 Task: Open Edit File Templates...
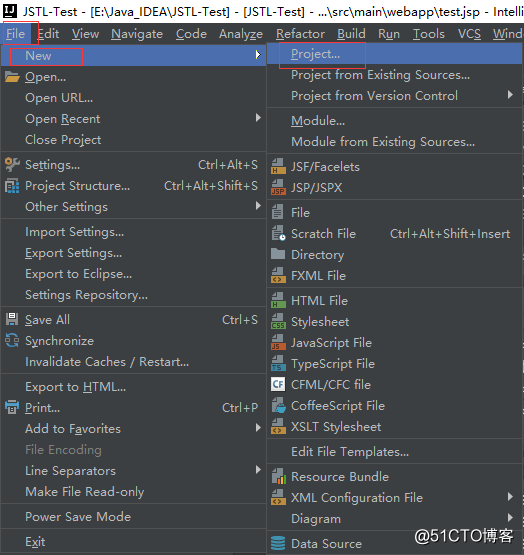coord(394,452)
